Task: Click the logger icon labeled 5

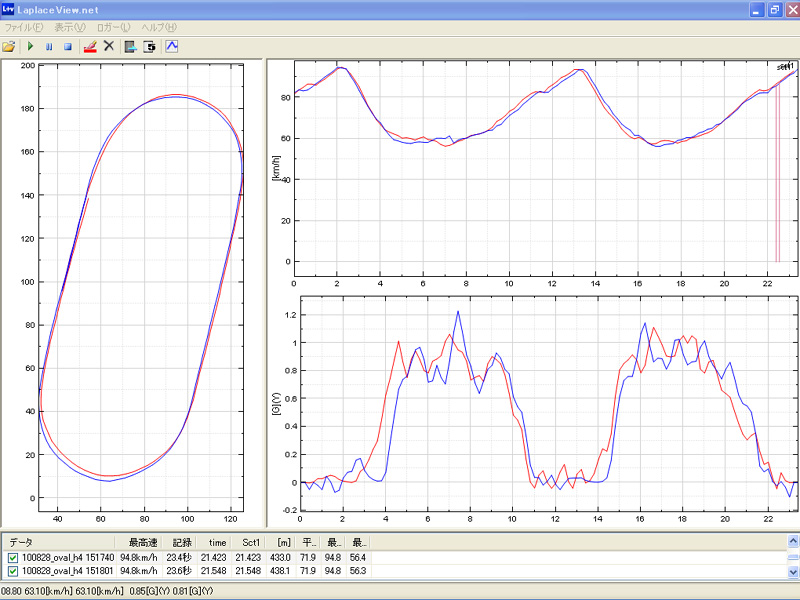Action: 149,46
